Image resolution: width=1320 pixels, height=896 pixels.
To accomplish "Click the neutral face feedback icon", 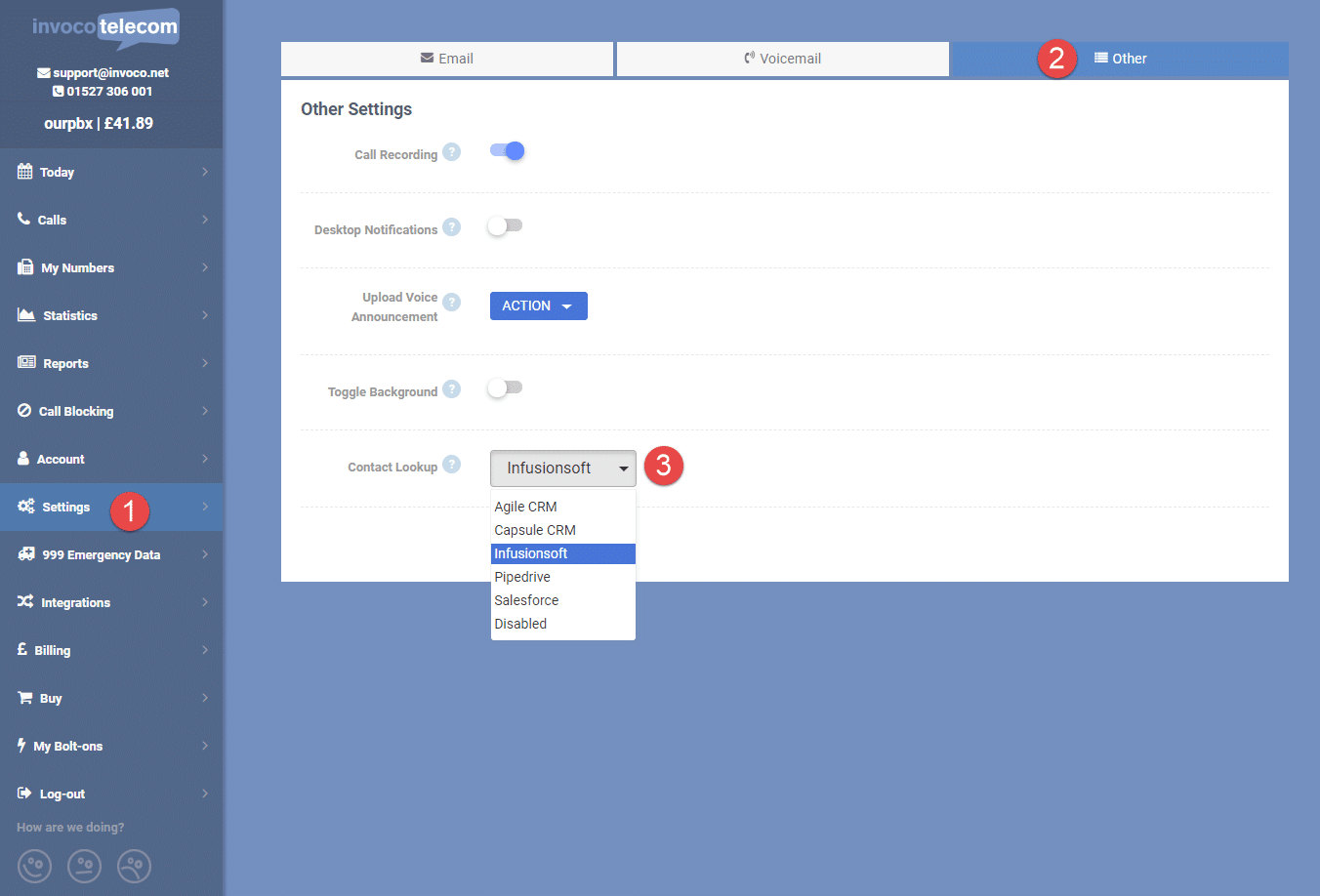I will [84, 866].
